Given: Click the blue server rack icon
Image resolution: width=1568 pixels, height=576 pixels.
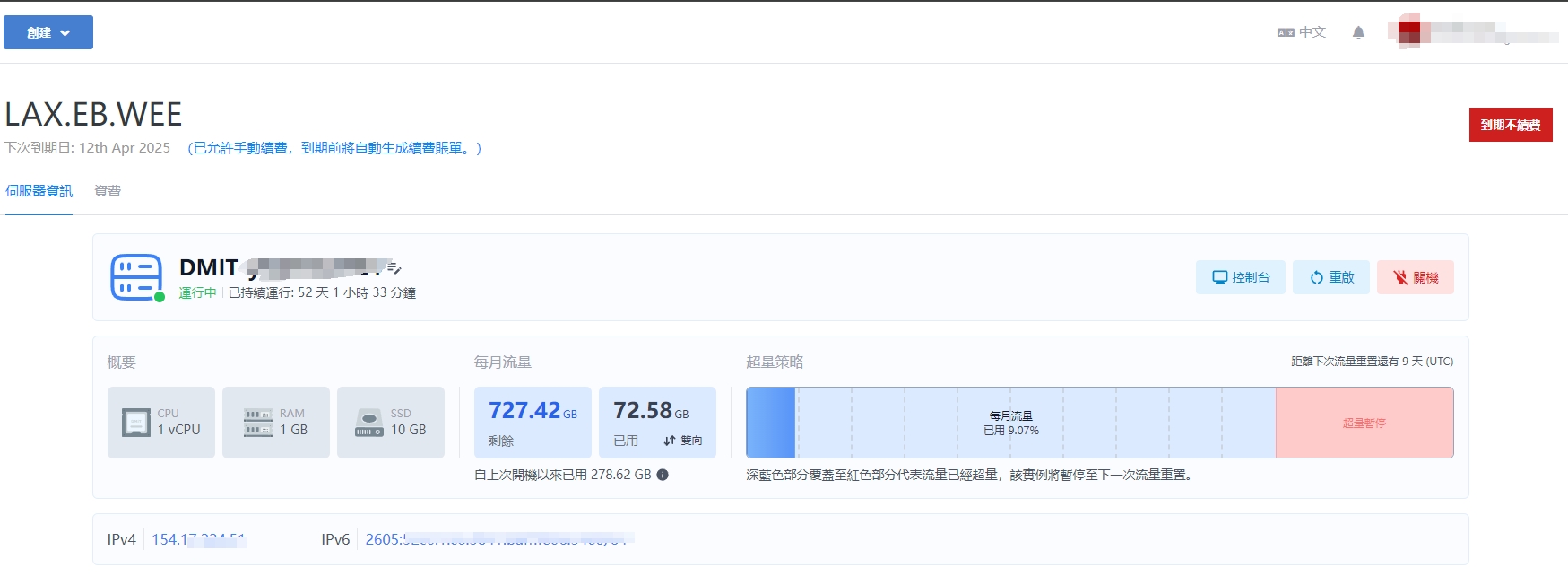Looking at the screenshot, I should pos(136,277).
